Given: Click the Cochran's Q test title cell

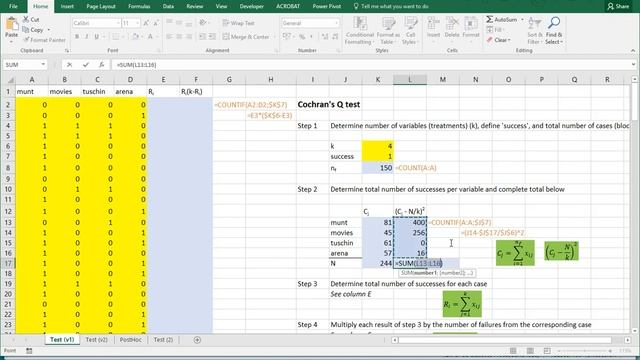Looking at the screenshot, I should 329,104.
